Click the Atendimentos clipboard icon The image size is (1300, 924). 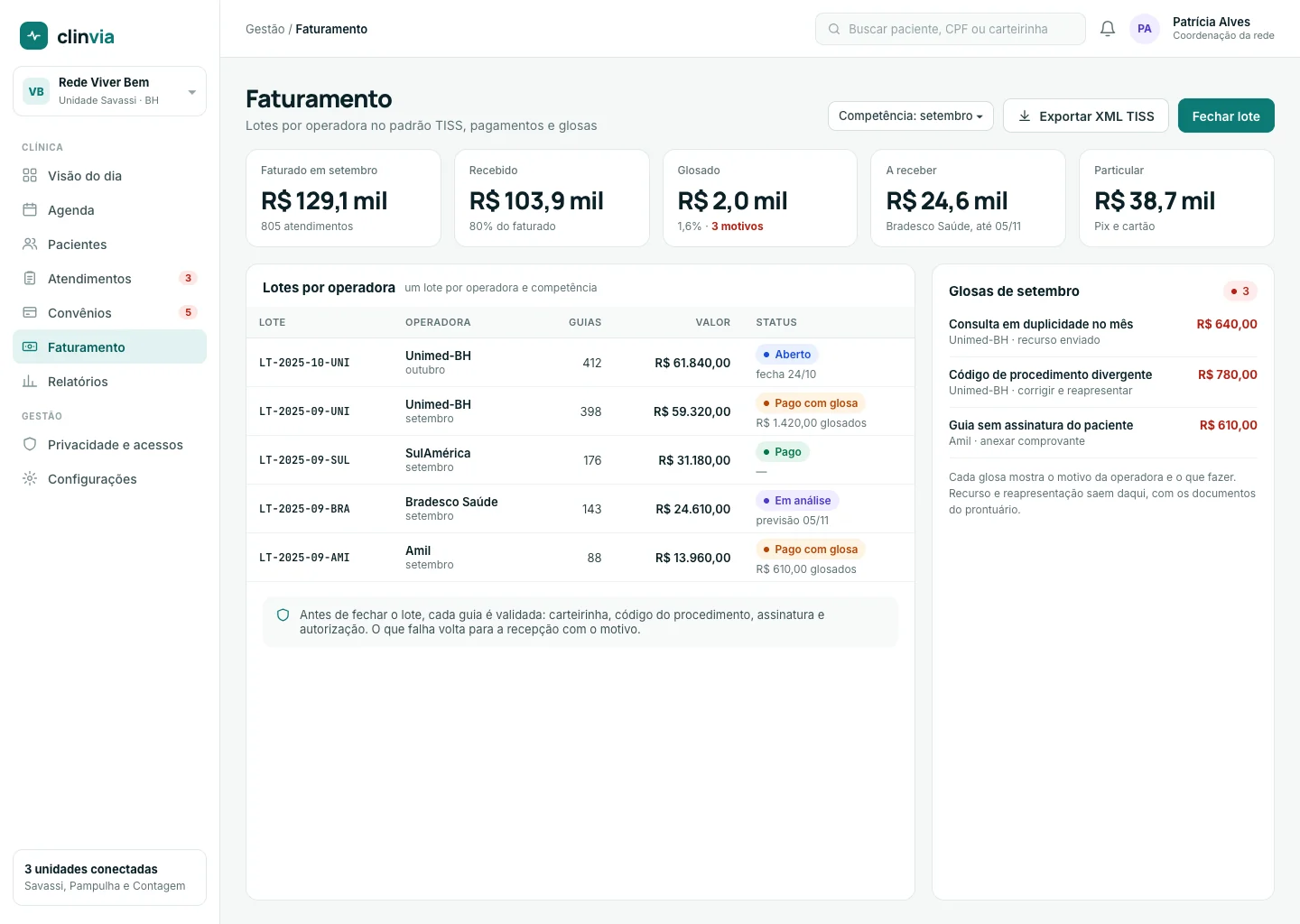click(x=30, y=279)
